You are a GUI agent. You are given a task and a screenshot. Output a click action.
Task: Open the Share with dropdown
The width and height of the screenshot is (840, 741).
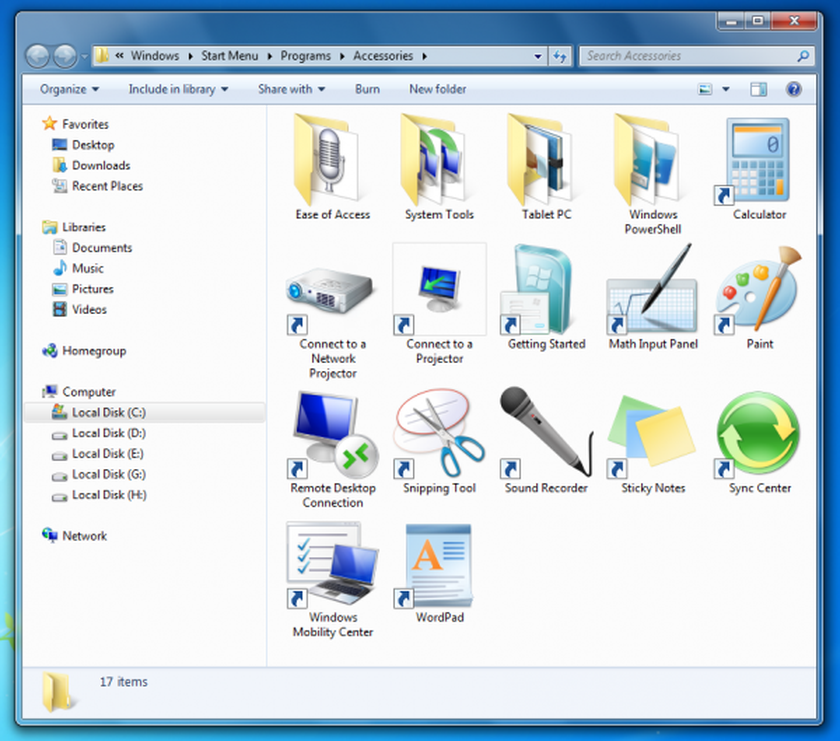point(291,89)
